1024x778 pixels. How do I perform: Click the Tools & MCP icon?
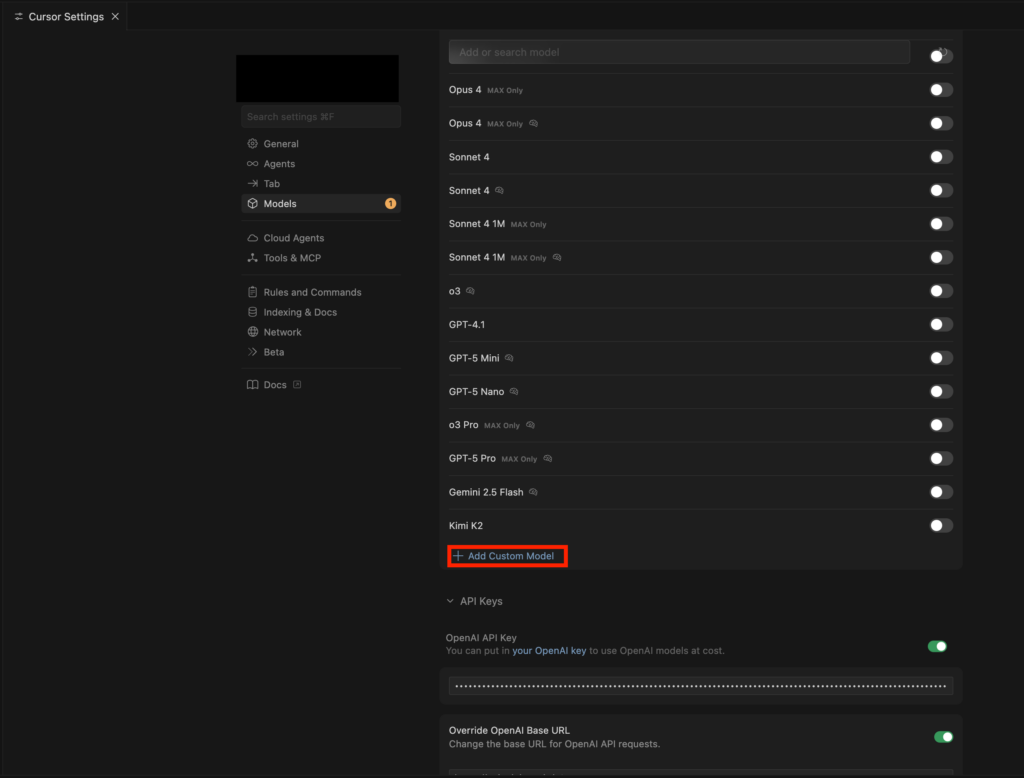(253, 258)
